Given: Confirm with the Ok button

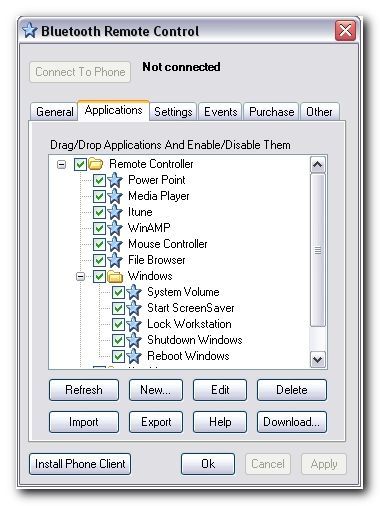Looking at the screenshot, I should (x=208, y=464).
